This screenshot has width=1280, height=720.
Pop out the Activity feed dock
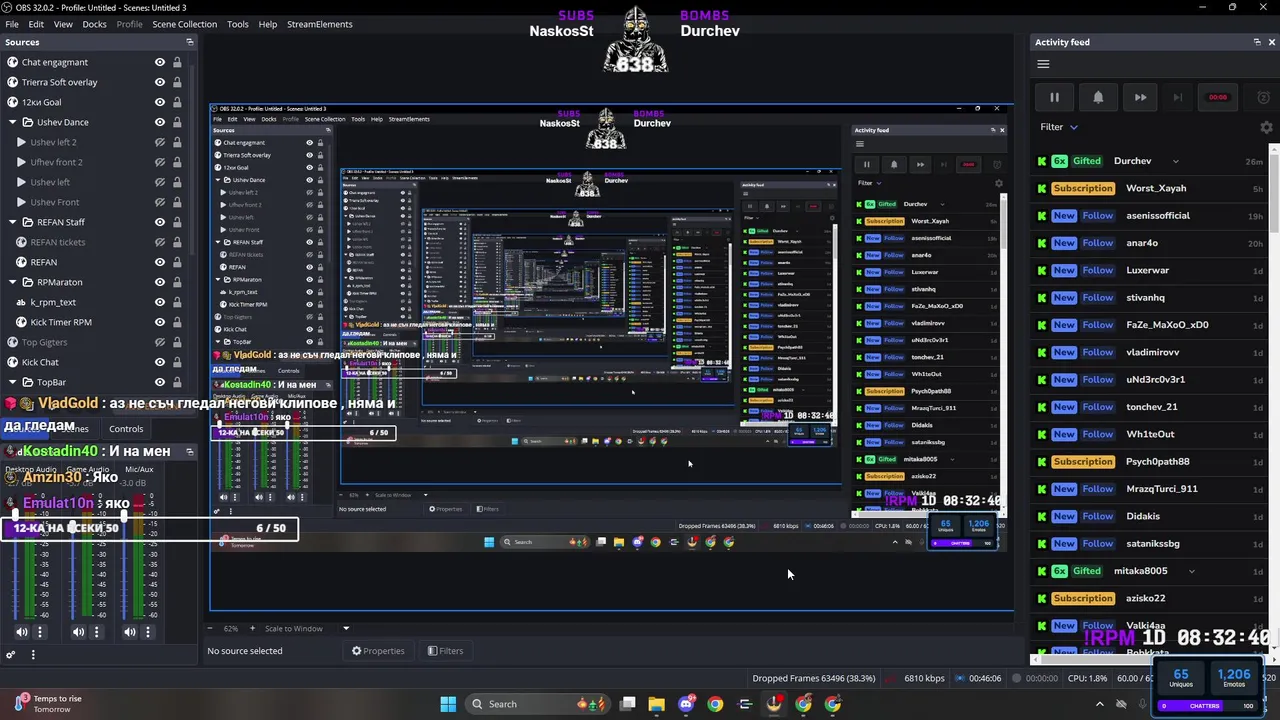tap(1257, 42)
